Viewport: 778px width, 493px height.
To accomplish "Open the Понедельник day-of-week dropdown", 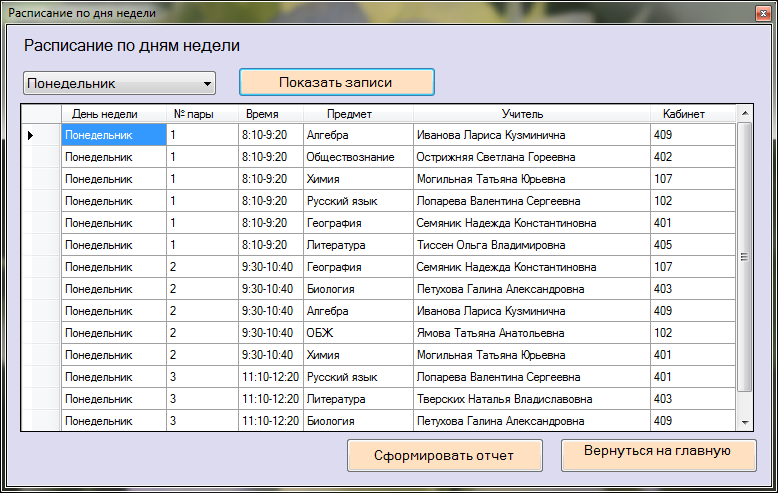I will 119,83.
